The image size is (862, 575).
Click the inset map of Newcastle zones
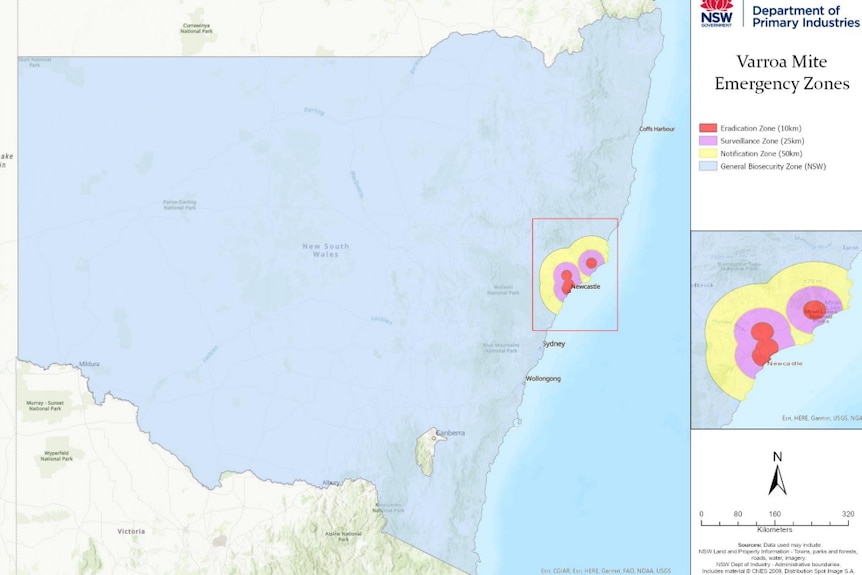click(x=776, y=330)
